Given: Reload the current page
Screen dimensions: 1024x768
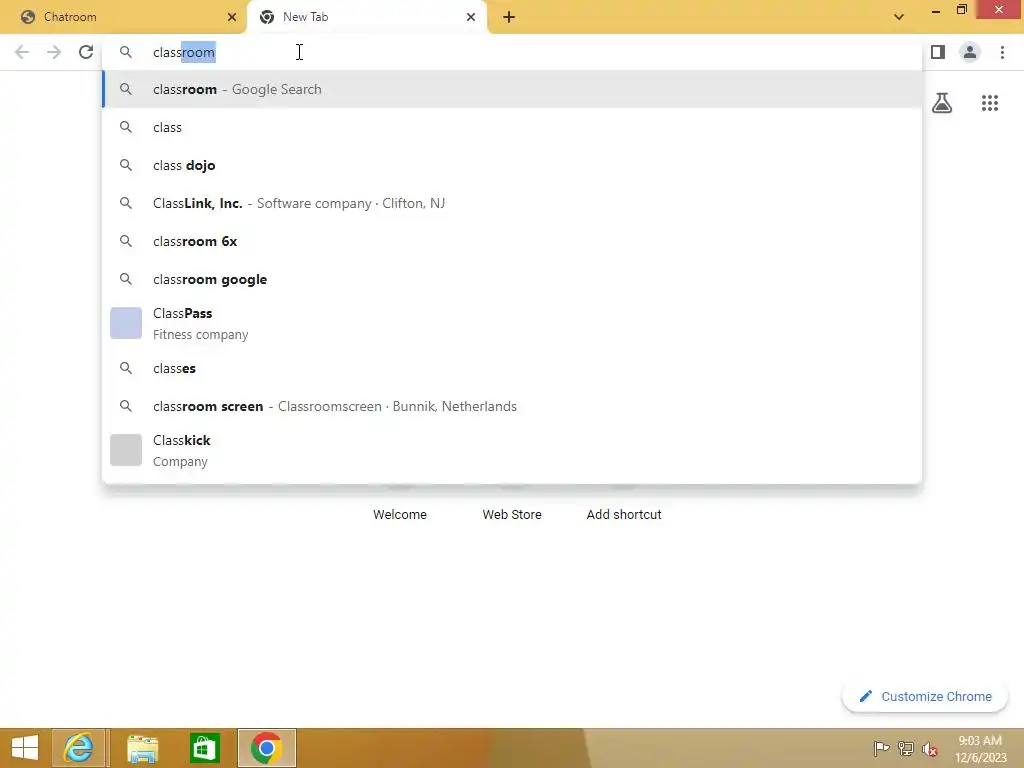Looking at the screenshot, I should click(x=86, y=52).
